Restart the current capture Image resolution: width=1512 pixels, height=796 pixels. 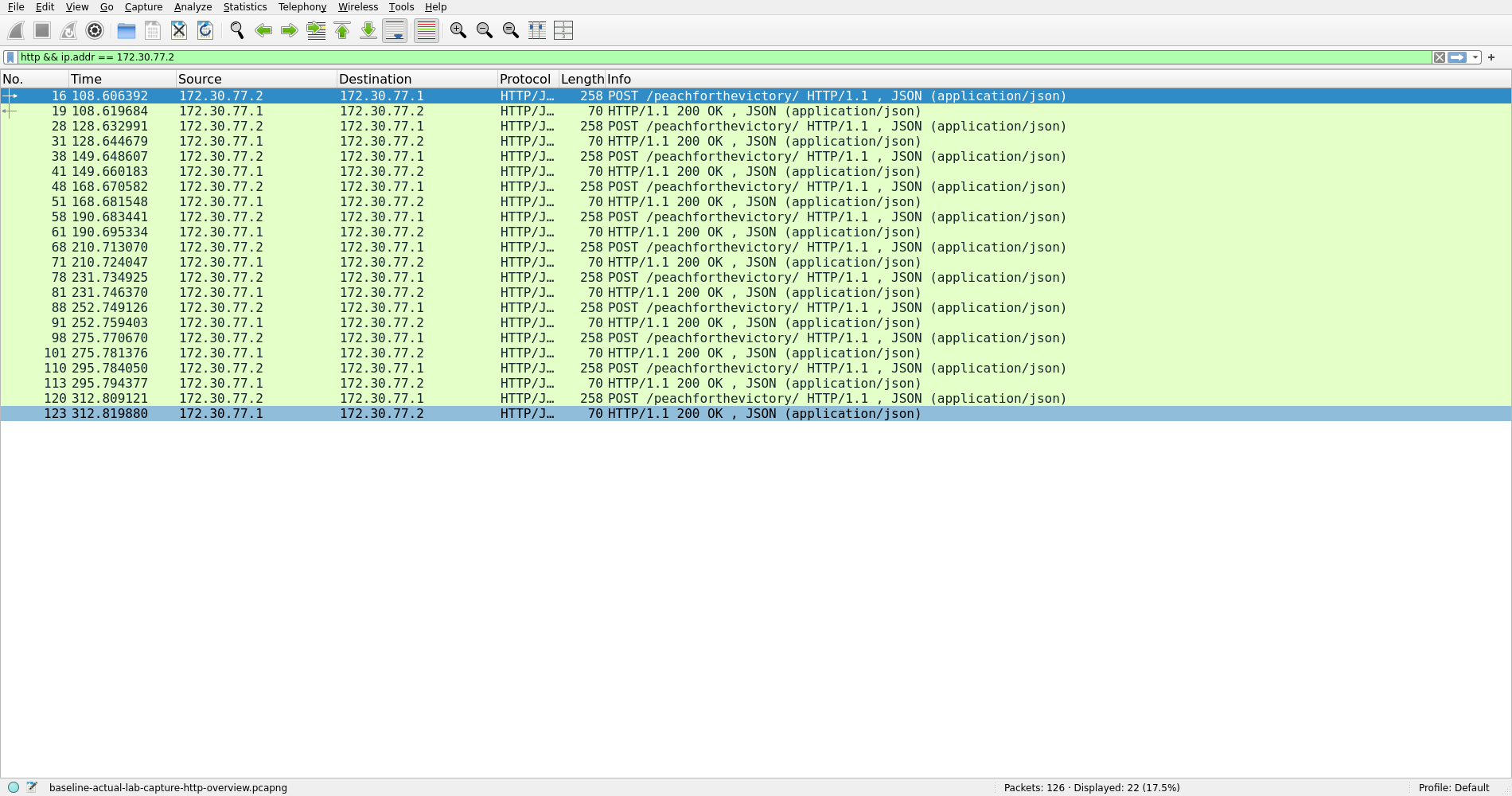pyautogui.click(x=68, y=30)
